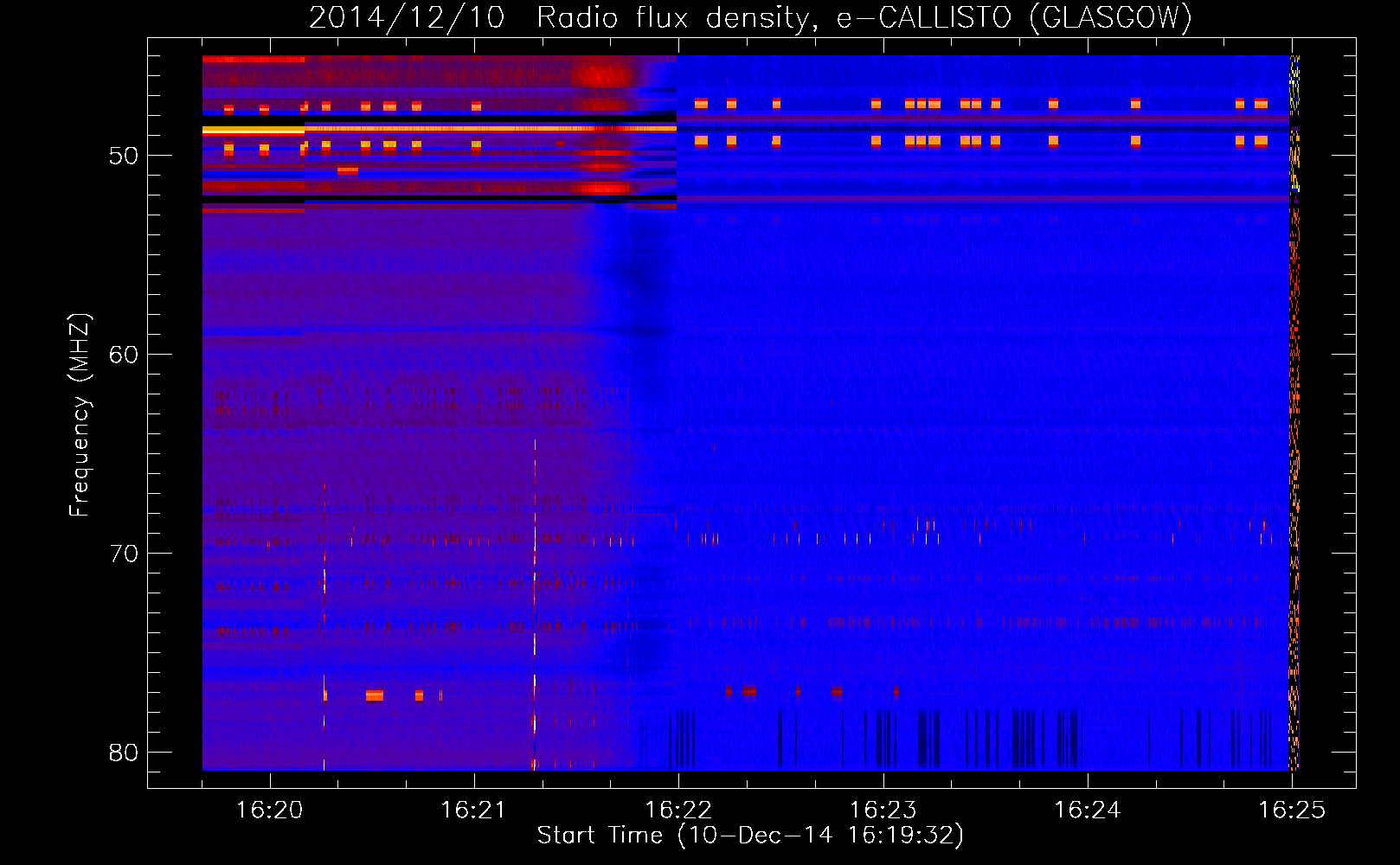1400x865 pixels.
Task: Click the 50 frequency tick label
Action: 124,156
